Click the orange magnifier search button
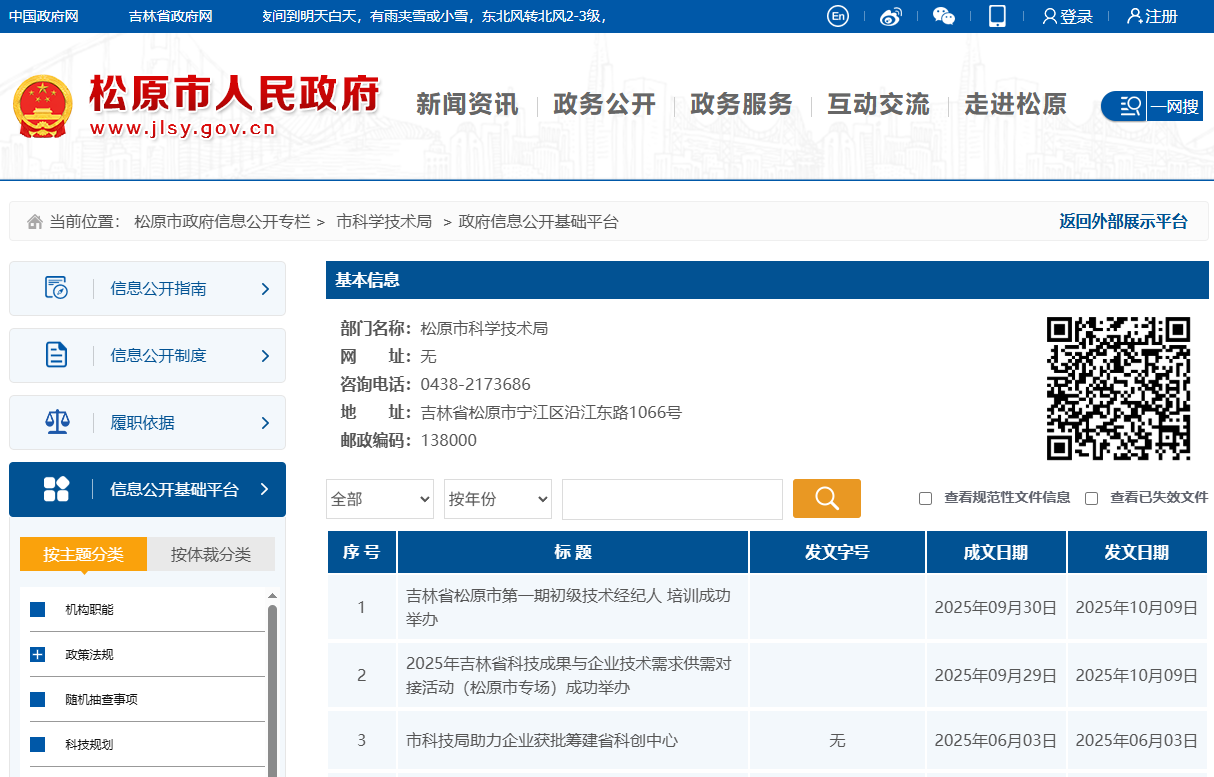 click(x=826, y=498)
